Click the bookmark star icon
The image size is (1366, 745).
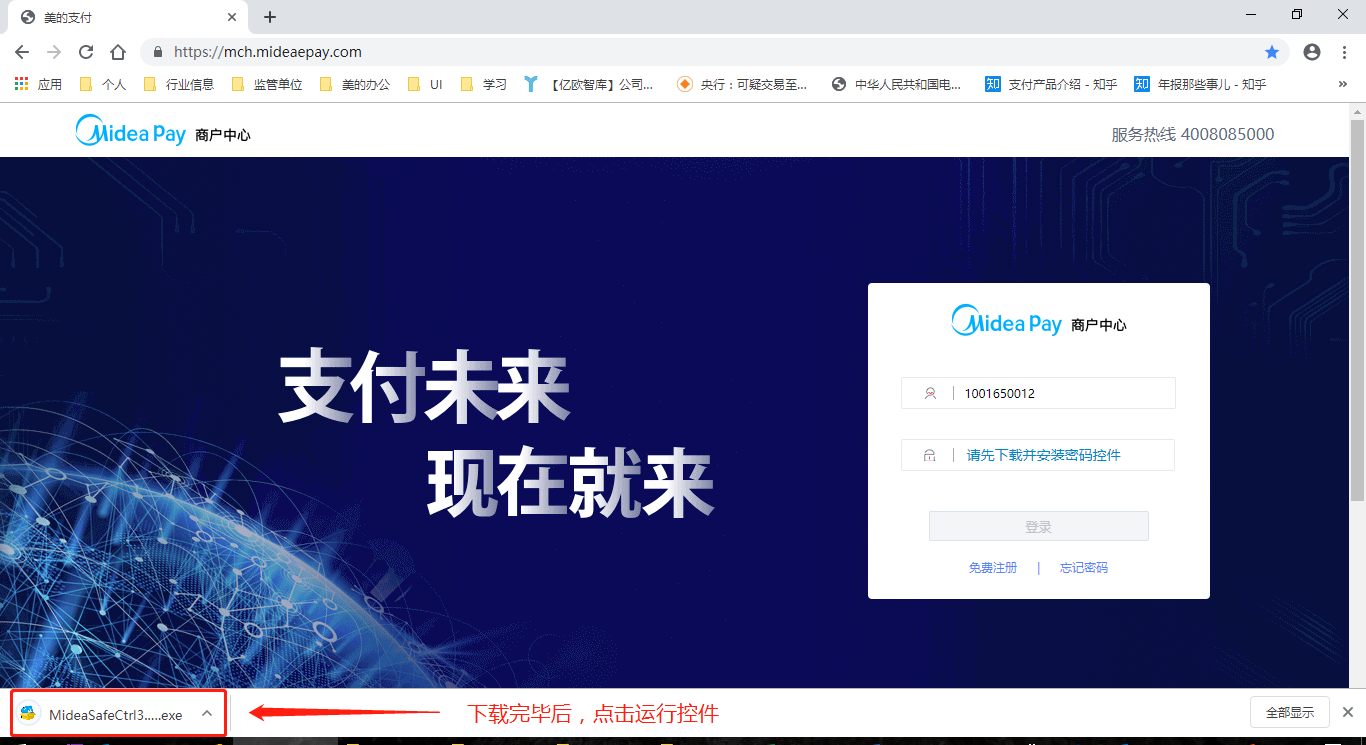tap(1272, 52)
